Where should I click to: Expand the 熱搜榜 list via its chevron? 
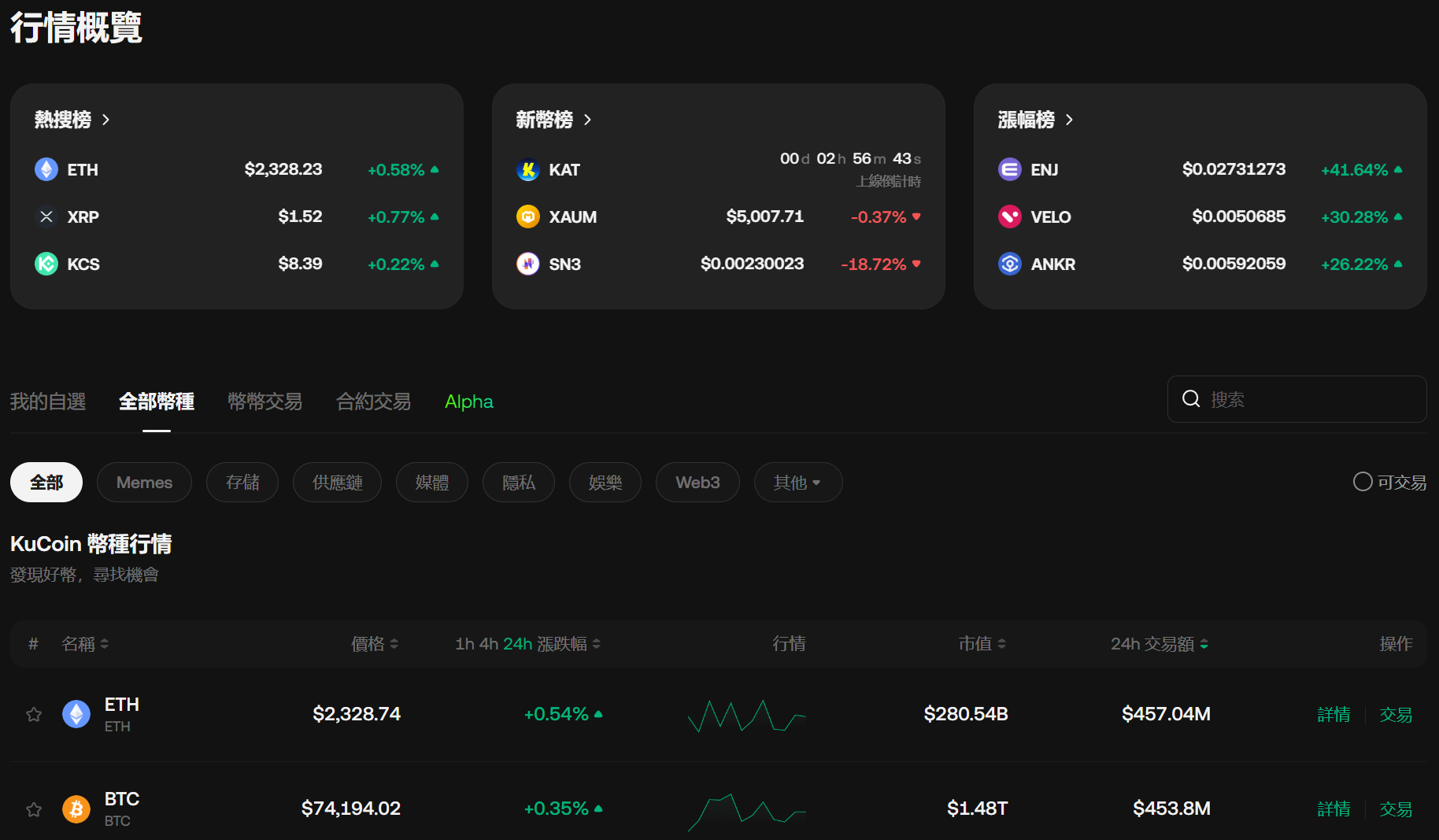point(107,120)
